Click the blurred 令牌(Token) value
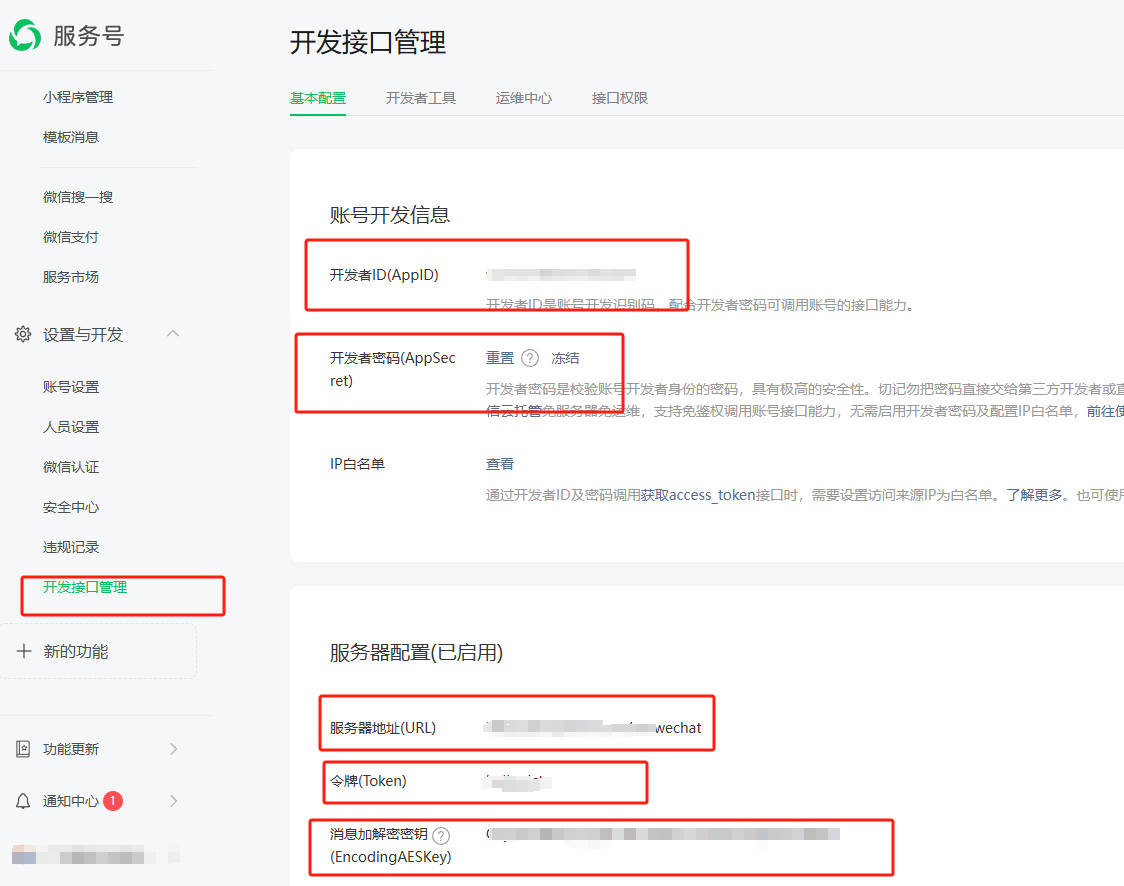1124x886 pixels. point(517,782)
